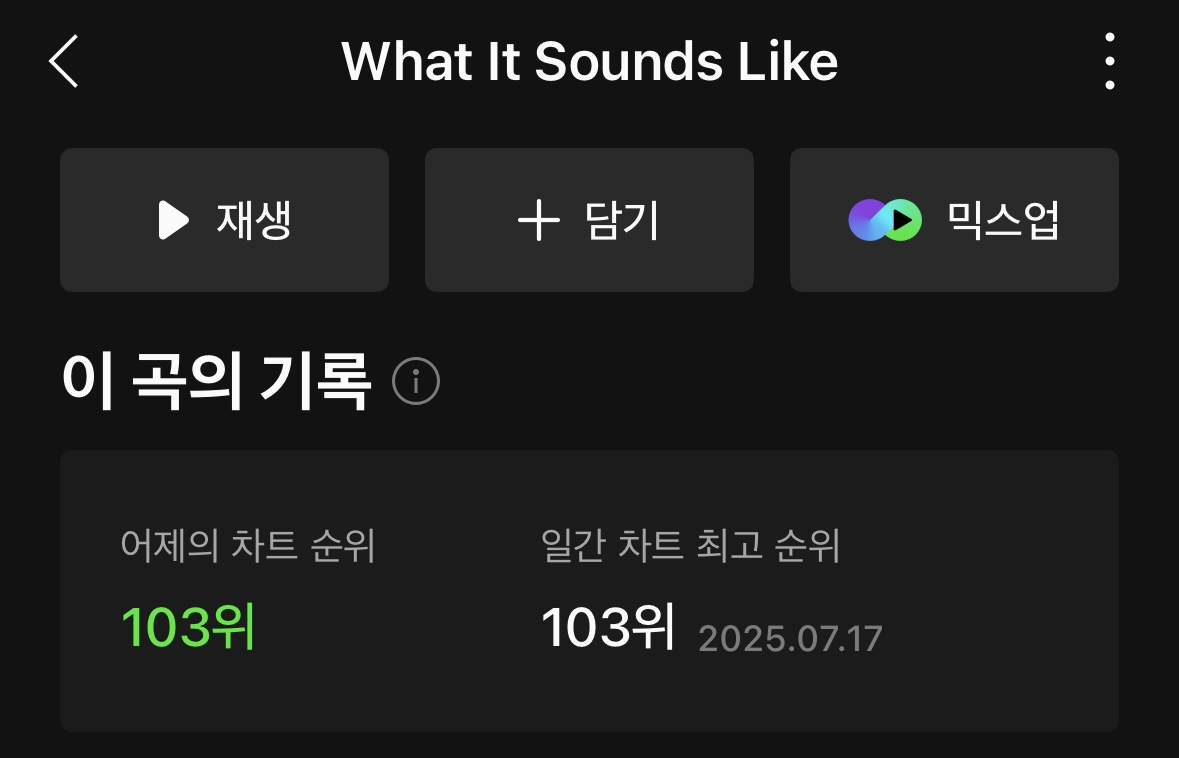Open info icon next to 이 곡의 기록
Image resolution: width=1179 pixels, height=758 pixels.
416,381
